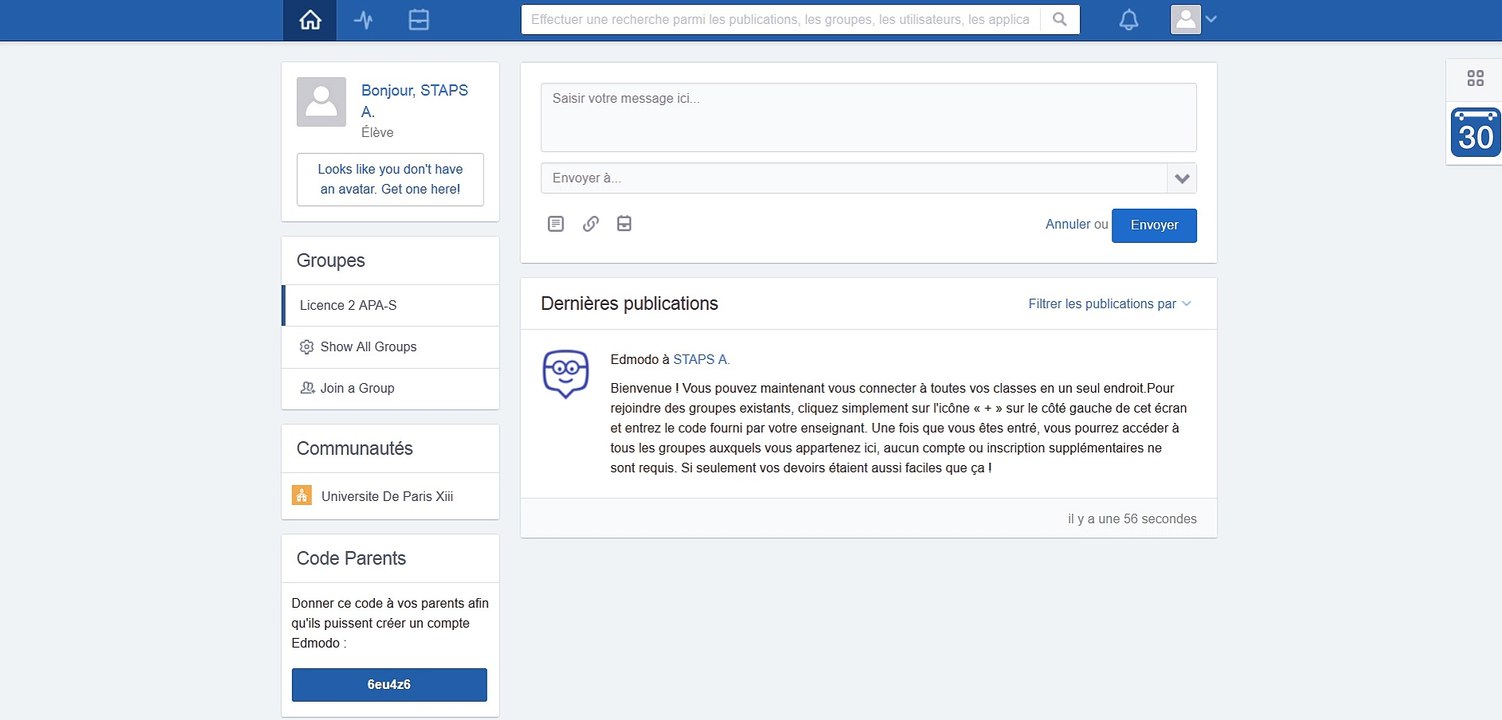Open the notifications bell
Image resolution: width=1502 pixels, height=720 pixels.
(x=1129, y=20)
